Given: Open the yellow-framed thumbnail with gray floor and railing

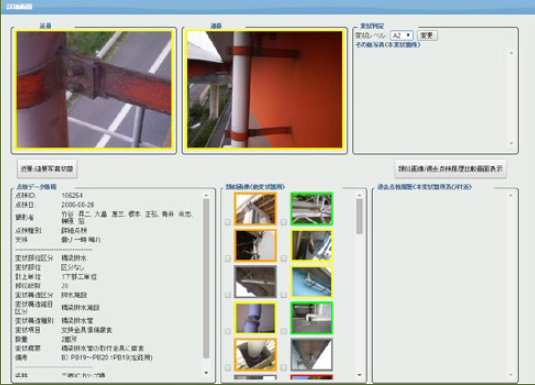Looking at the screenshot, I should click(x=312, y=245).
